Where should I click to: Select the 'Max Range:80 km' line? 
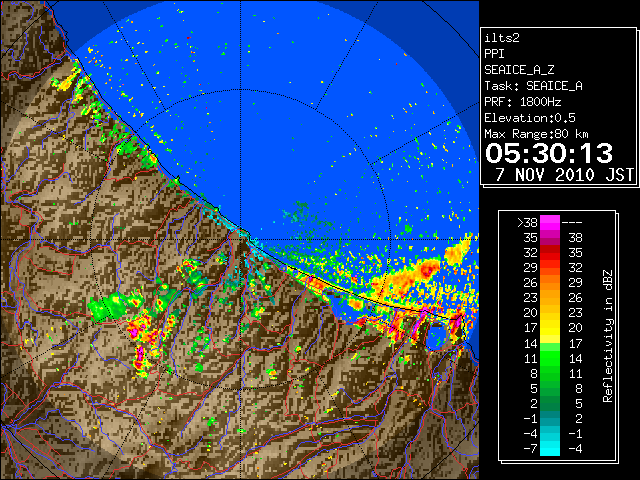click(x=536, y=134)
